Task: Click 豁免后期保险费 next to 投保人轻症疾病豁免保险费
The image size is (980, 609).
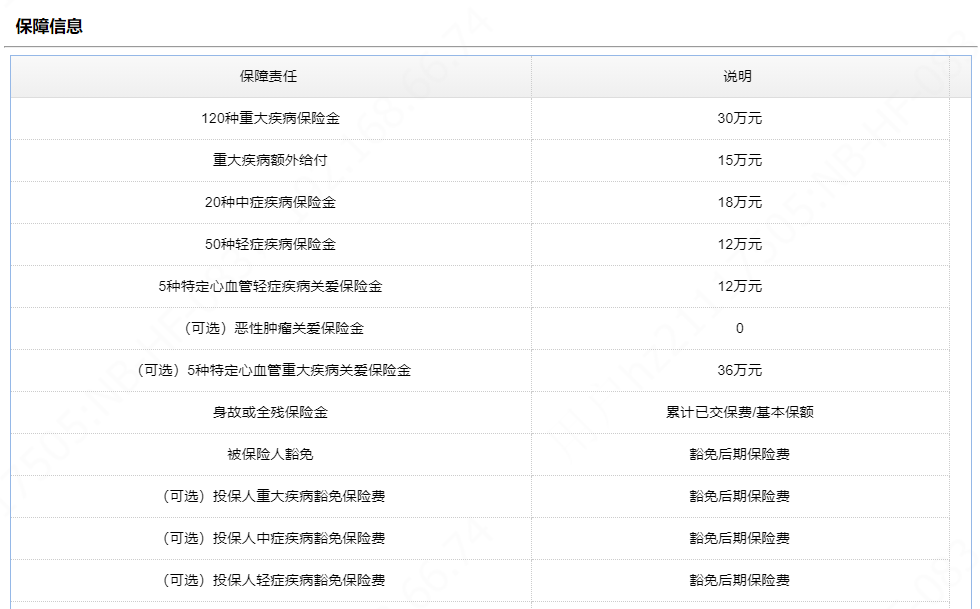Action: (739, 579)
